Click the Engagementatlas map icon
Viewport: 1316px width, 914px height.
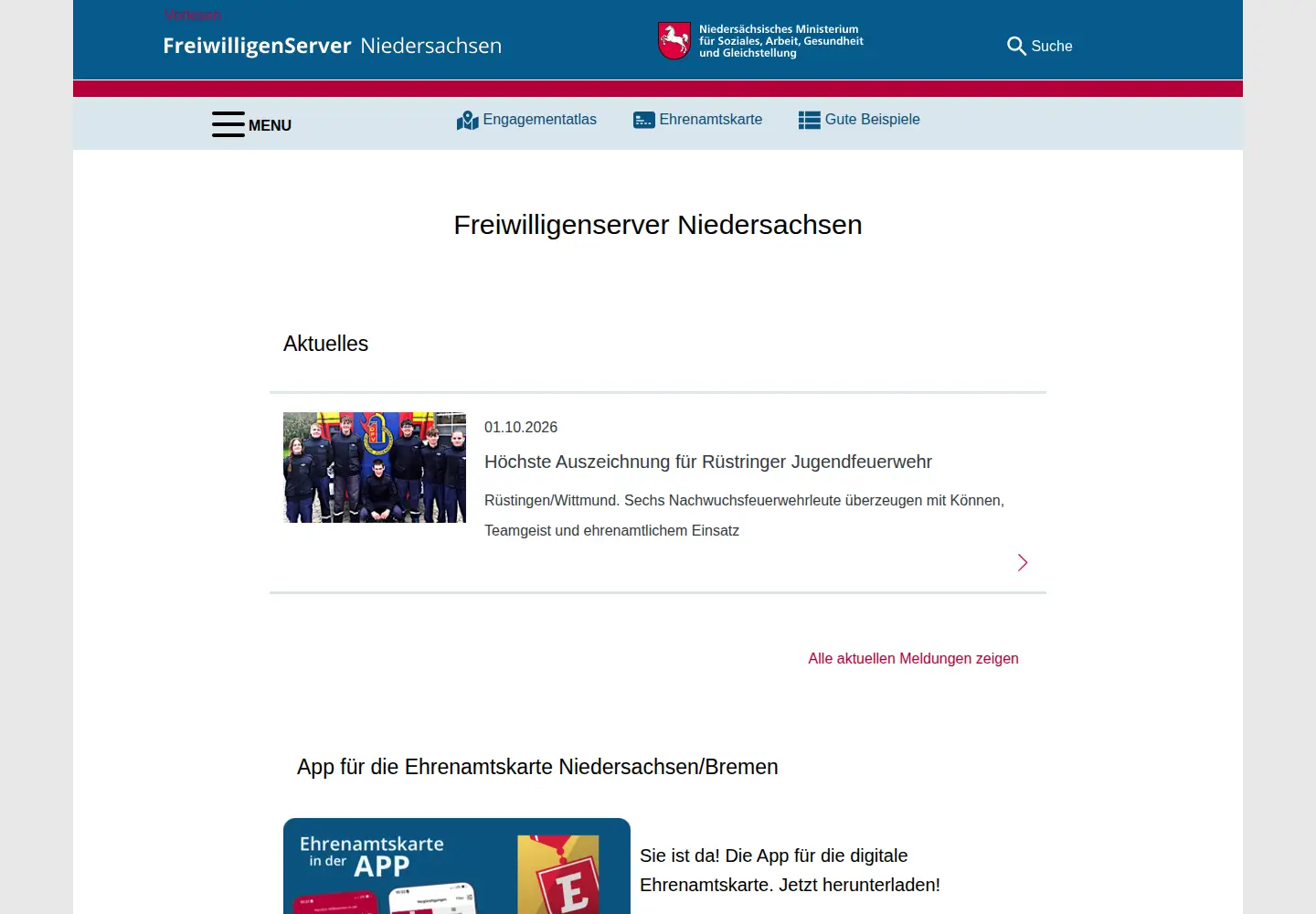(x=468, y=120)
